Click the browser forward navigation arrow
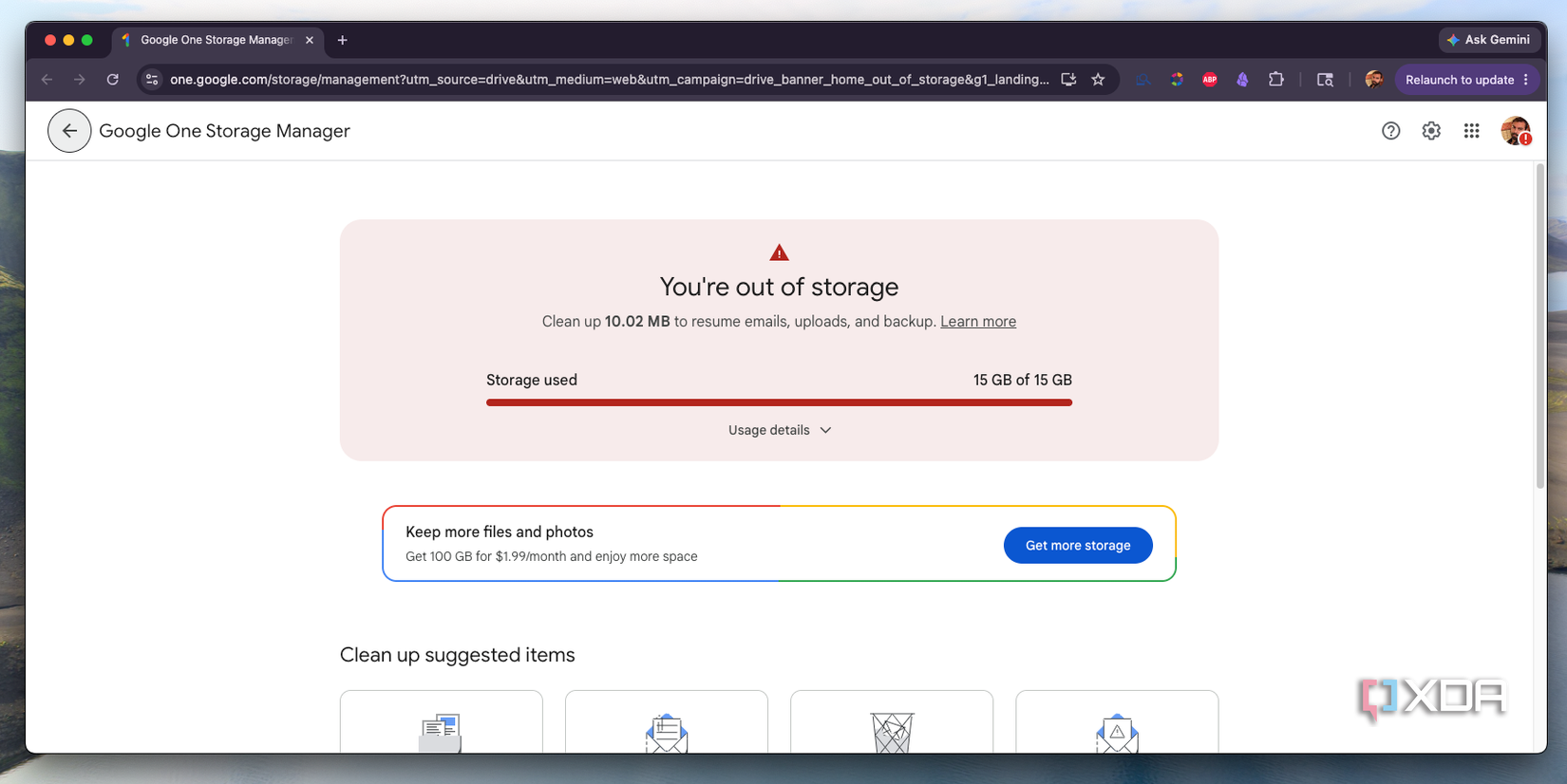Image resolution: width=1567 pixels, height=784 pixels. pyautogui.click(x=80, y=80)
